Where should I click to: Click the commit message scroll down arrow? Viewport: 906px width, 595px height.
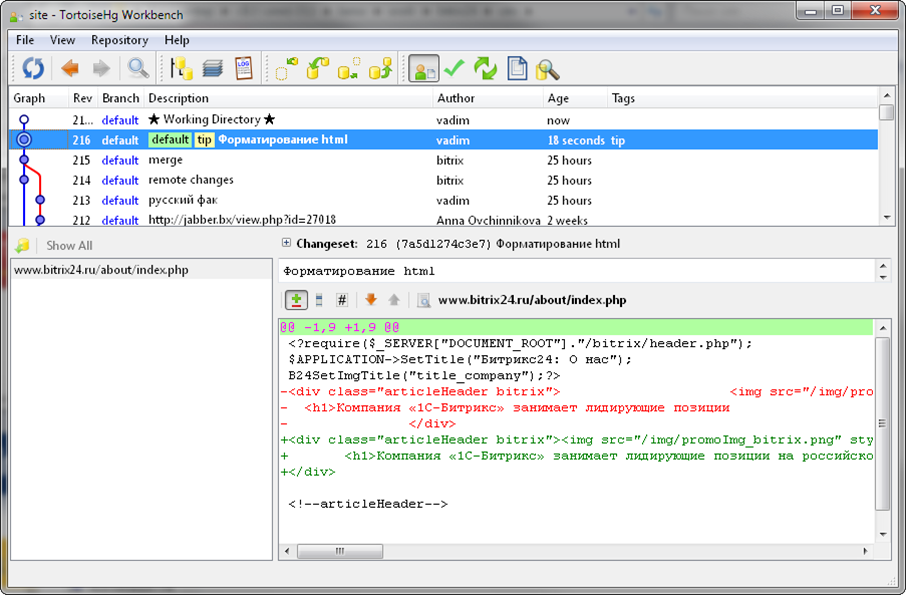883,277
